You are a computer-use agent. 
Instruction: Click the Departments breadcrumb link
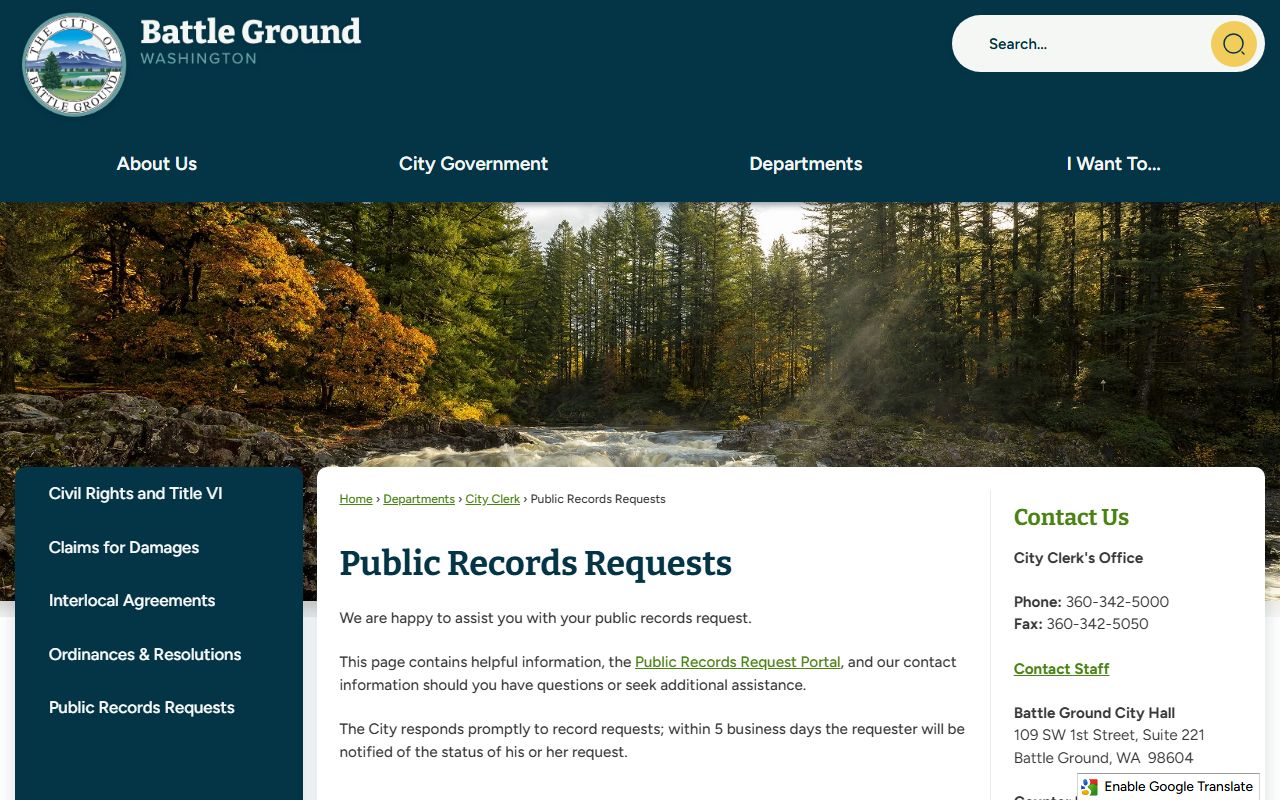(x=419, y=499)
